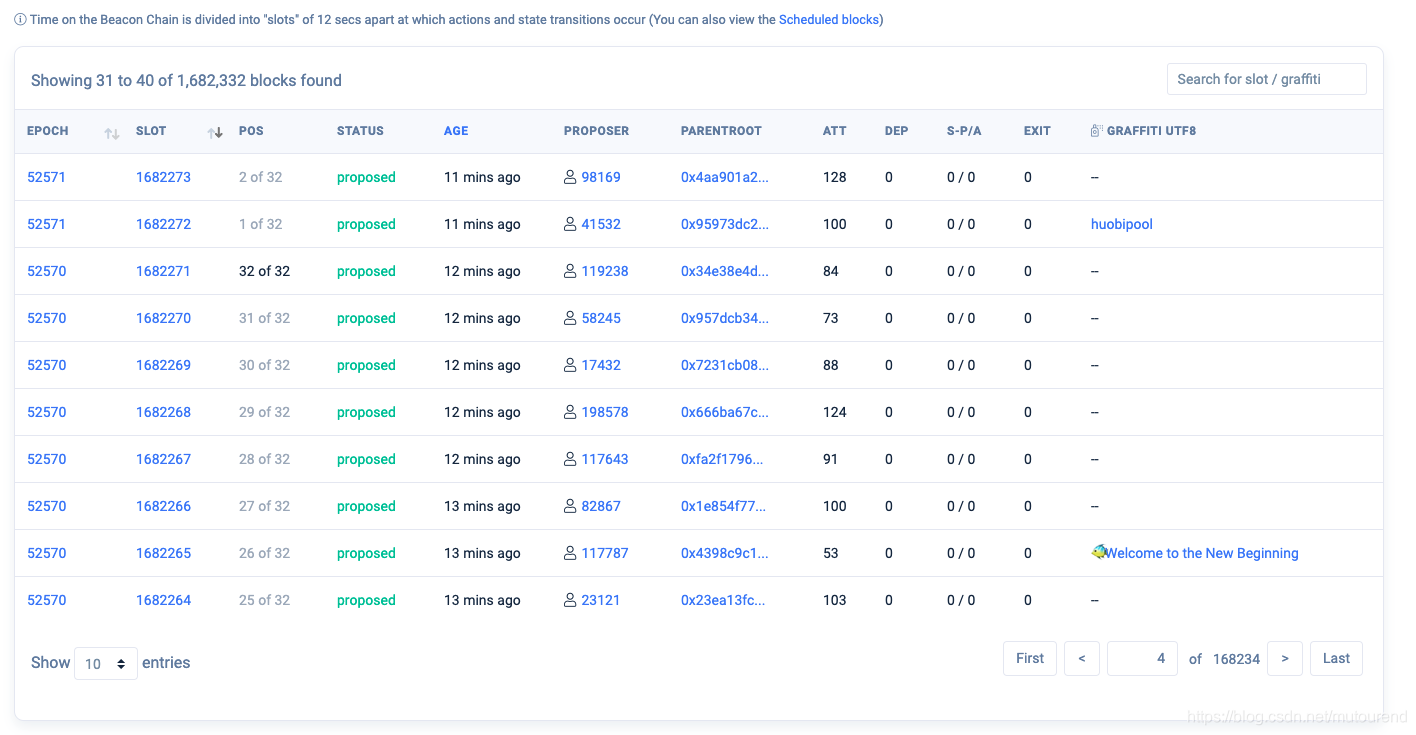
Task: Open parent root 0x34e38e4d...
Action: pos(725,271)
